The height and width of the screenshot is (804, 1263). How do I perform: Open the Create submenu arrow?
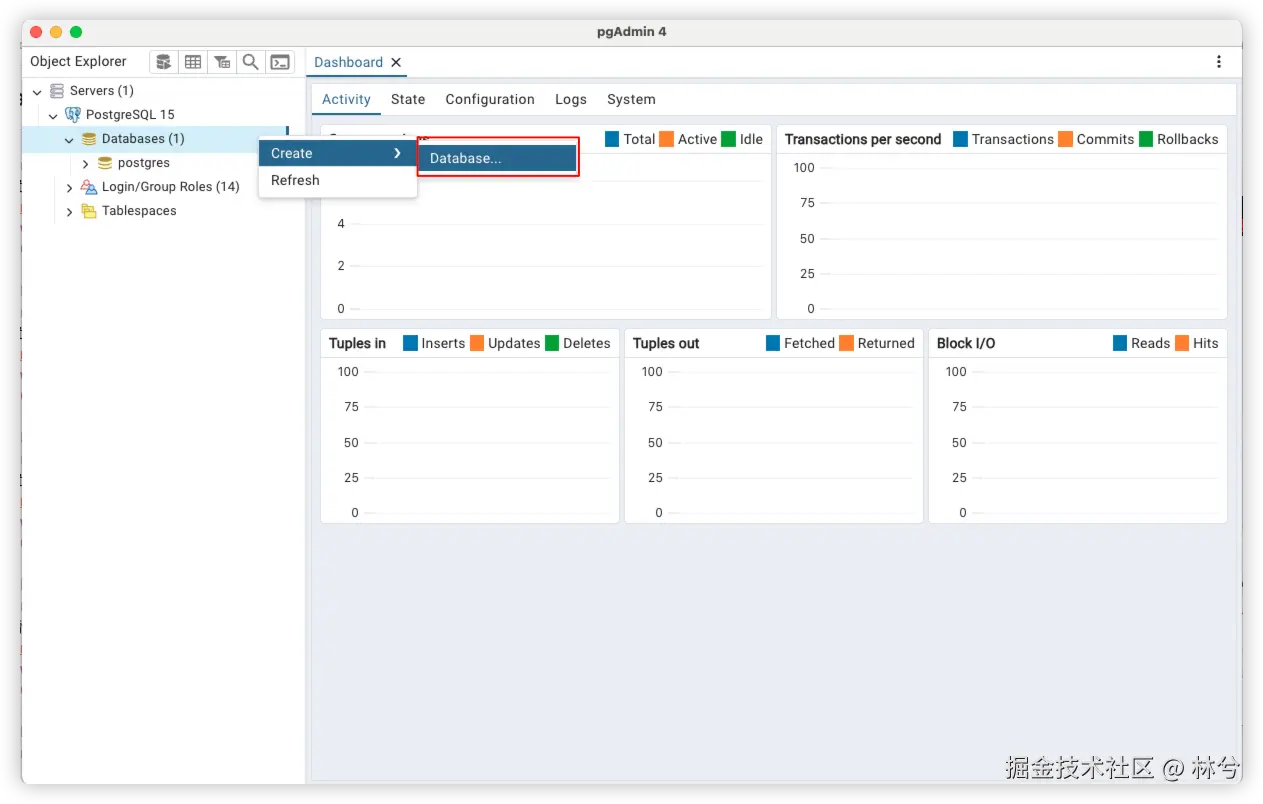[397, 153]
